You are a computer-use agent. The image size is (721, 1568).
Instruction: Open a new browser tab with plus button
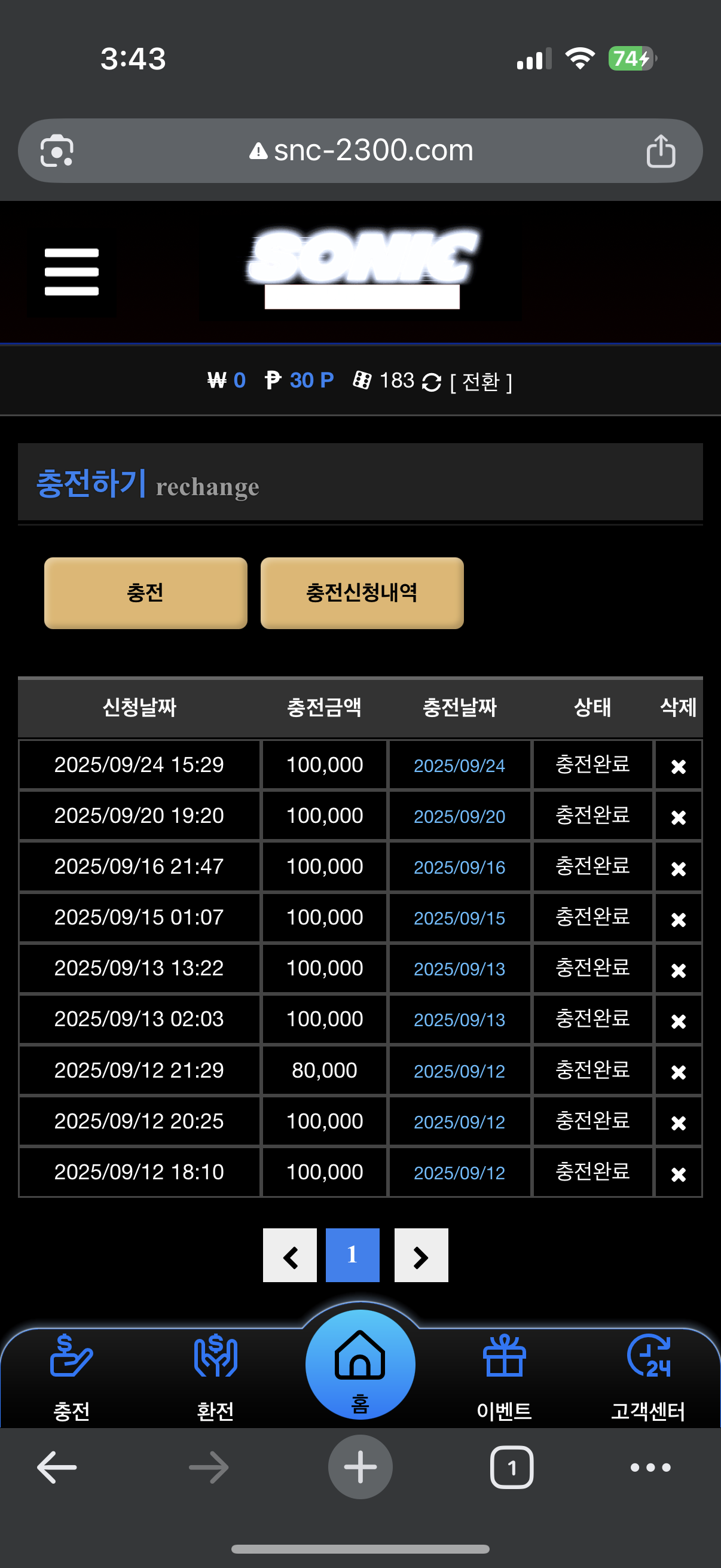pos(360,1467)
